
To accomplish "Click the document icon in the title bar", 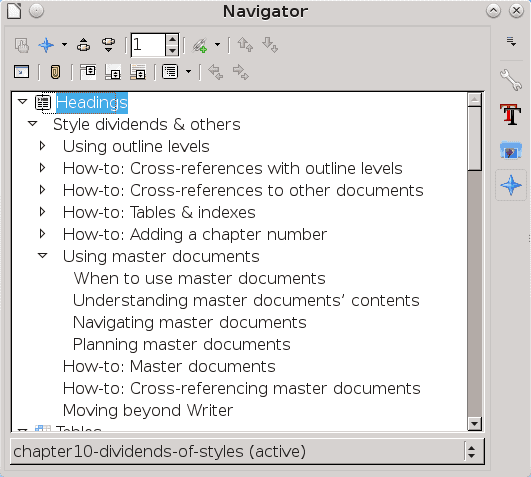I will (14, 11).
